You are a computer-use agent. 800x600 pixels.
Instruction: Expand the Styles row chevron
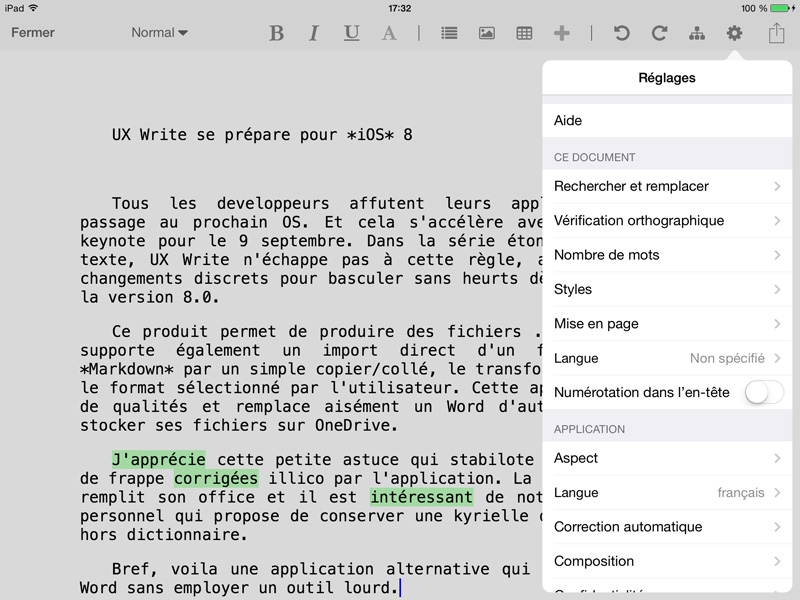click(x=777, y=289)
